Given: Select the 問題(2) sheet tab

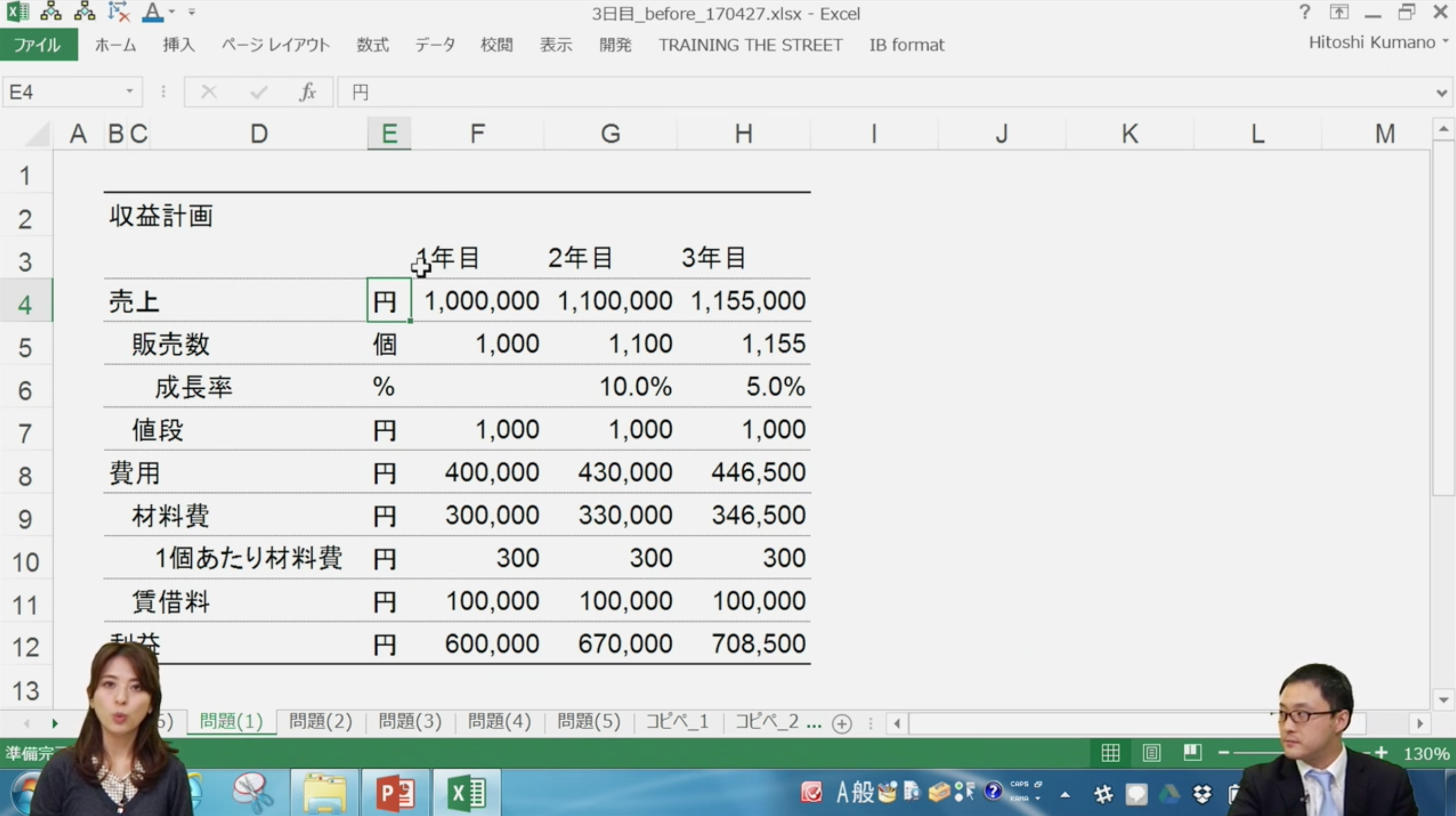Looking at the screenshot, I should point(320,722).
